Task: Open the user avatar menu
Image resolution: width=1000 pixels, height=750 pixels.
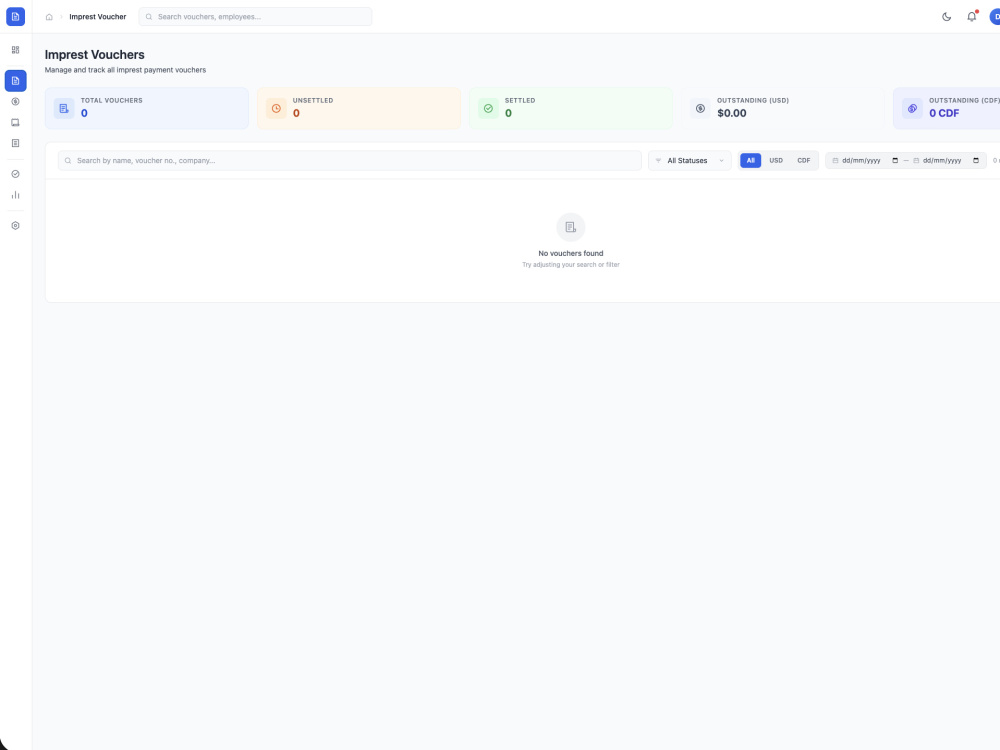Action: click(995, 17)
